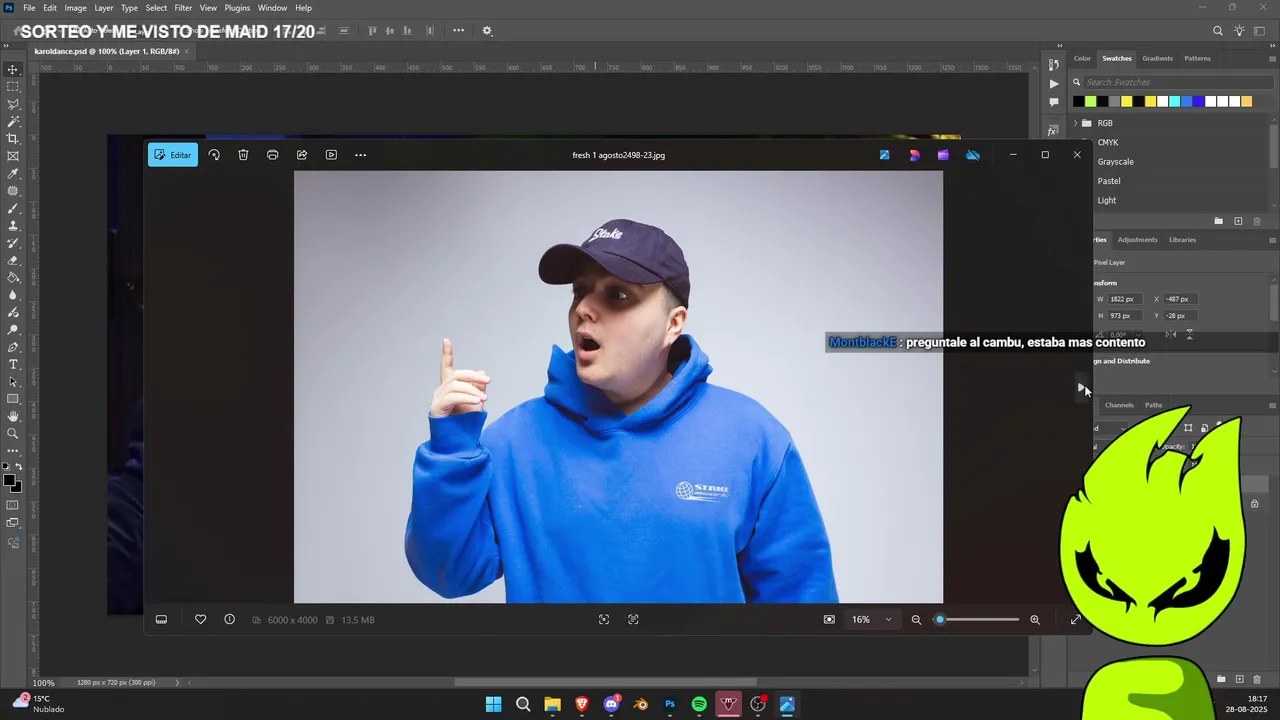
Task: Select the Rectangle shape tool
Action: [13, 399]
